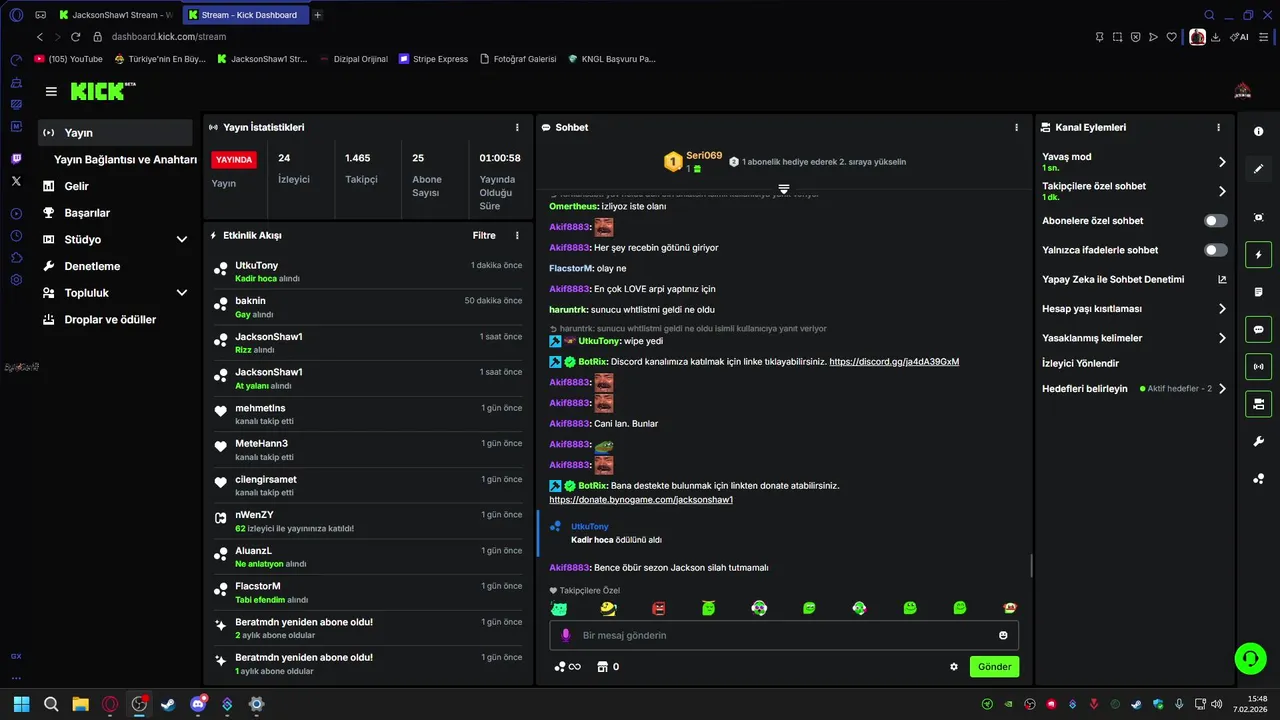
Task: Click the Gönder send button
Action: pyautogui.click(x=994, y=667)
